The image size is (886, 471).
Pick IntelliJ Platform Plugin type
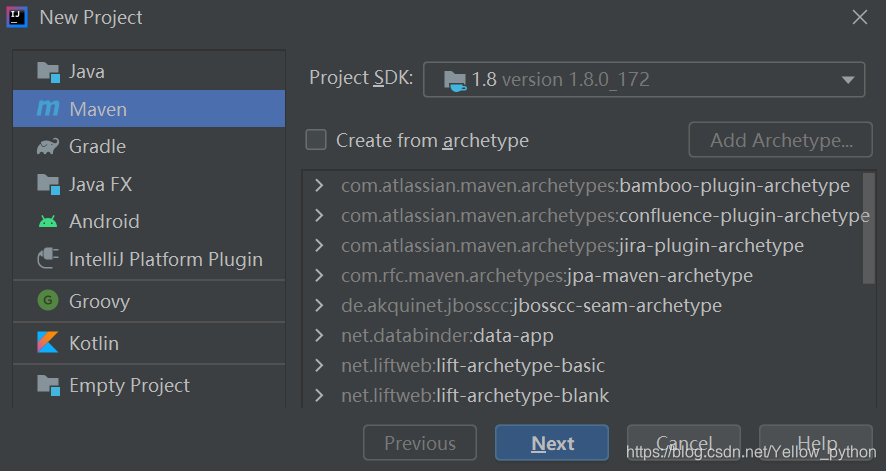coord(149,259)
